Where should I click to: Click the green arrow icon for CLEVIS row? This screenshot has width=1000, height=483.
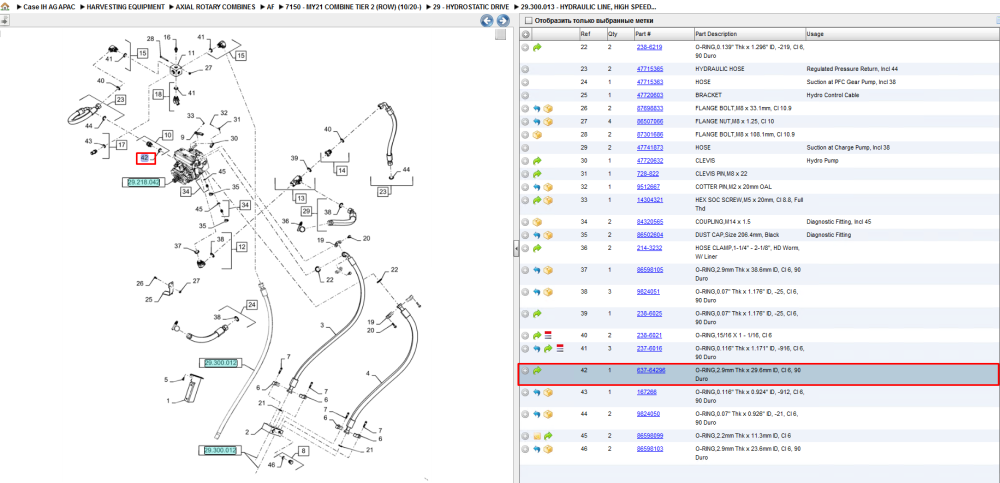click(x=537, y=161)
